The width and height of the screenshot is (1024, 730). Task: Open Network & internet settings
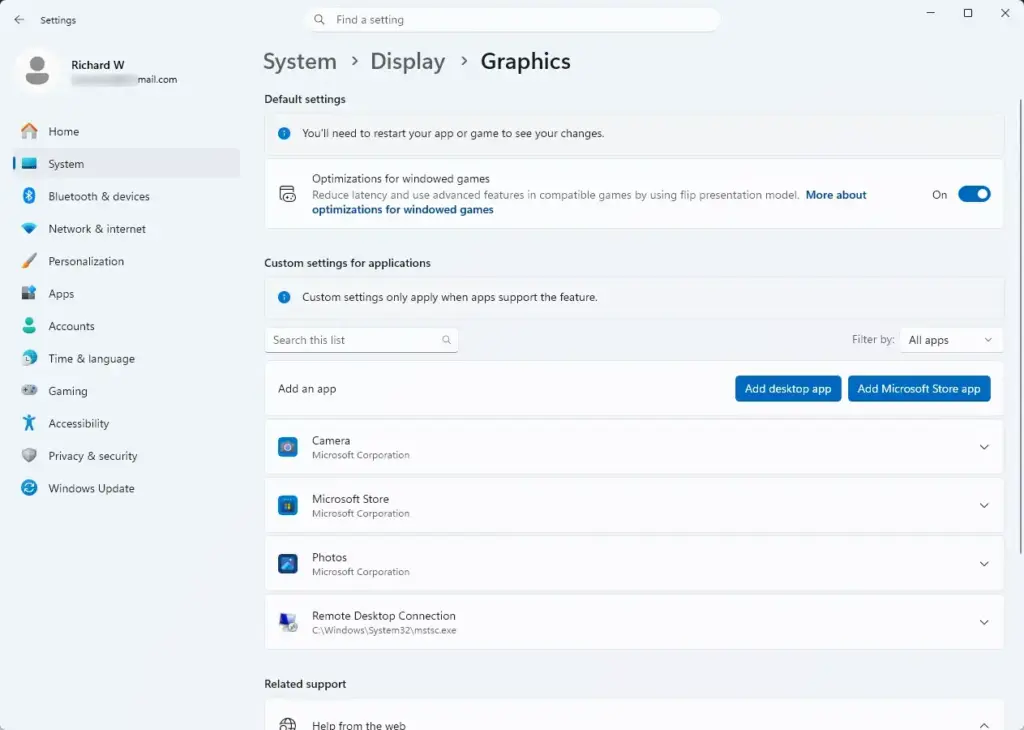[x=127, y=229]
